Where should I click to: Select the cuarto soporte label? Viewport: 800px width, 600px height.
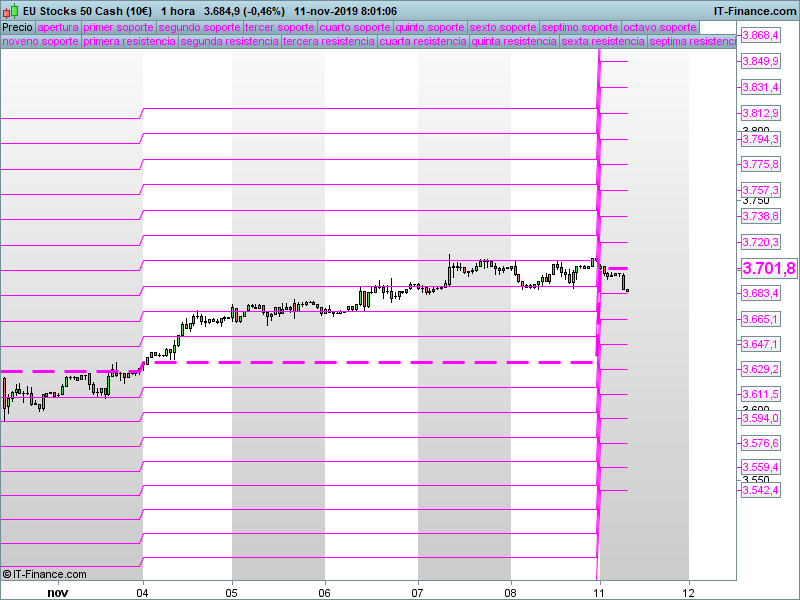(355, 27)
